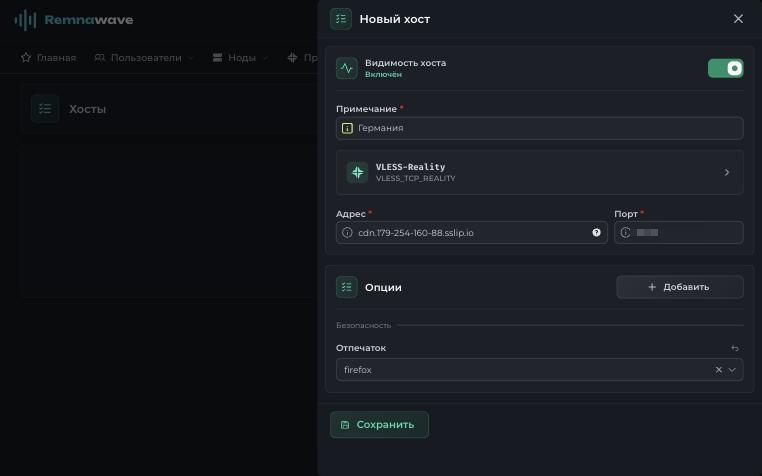Click the VLESS_TCP_REALITY label
The height and width of the screenshot is (476, 762).
pos(416,178)
